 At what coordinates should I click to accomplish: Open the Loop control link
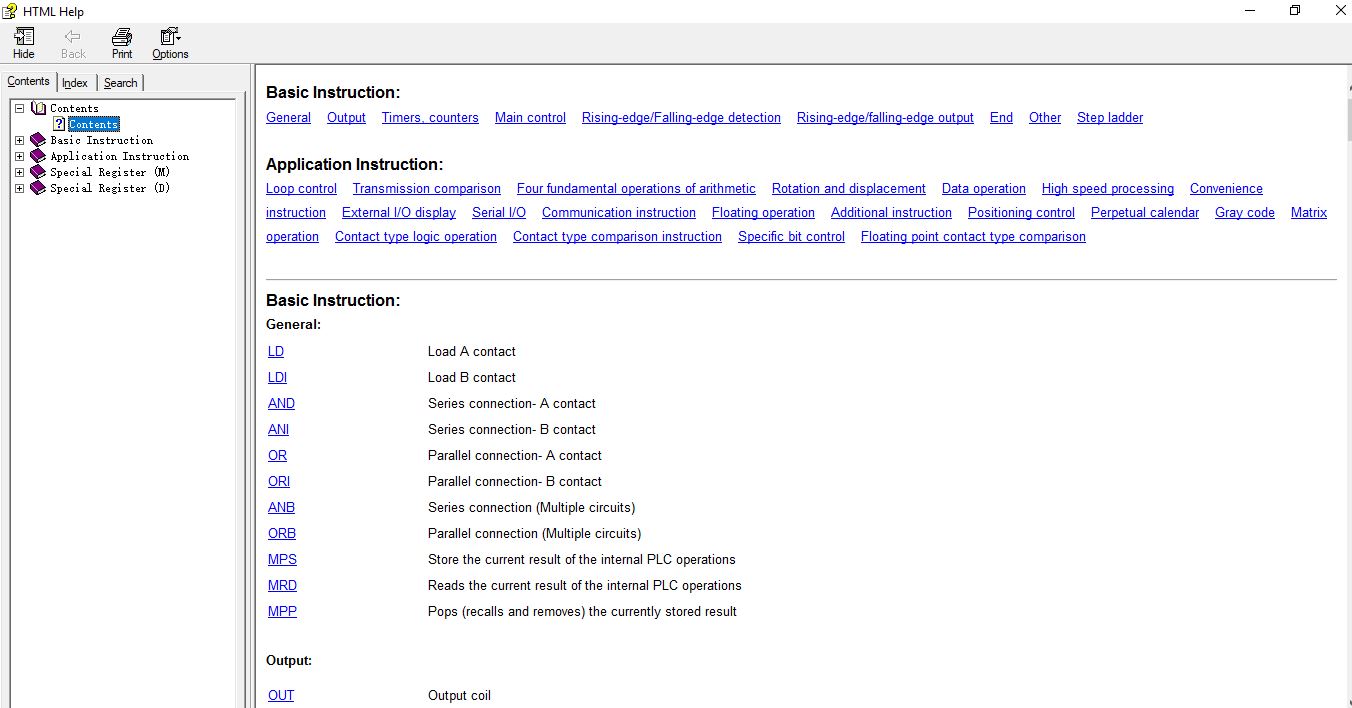tap(301, 188)
